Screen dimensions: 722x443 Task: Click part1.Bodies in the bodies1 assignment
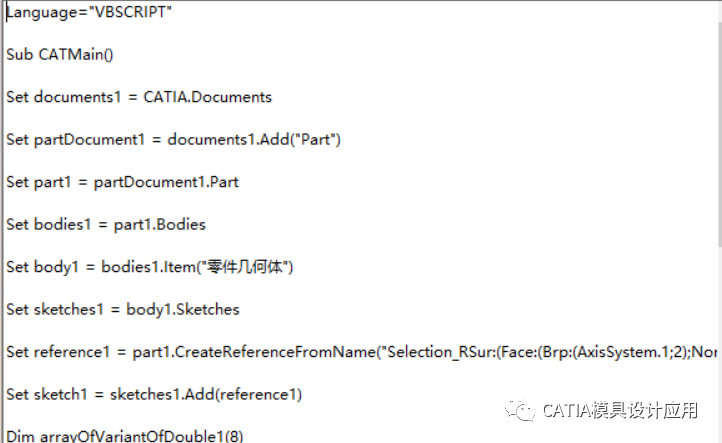coord(160,225)
